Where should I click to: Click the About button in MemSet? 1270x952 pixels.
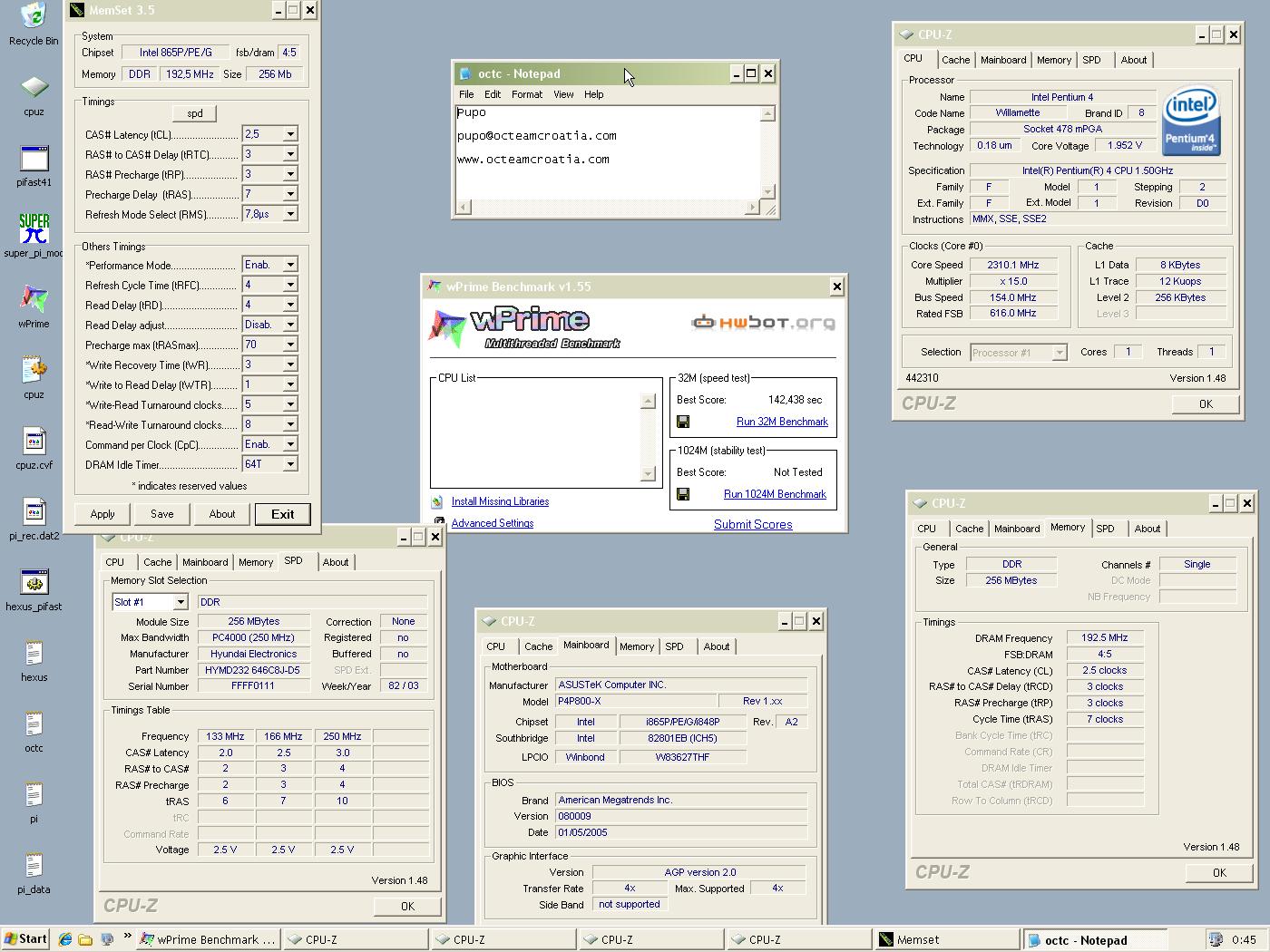222,514
